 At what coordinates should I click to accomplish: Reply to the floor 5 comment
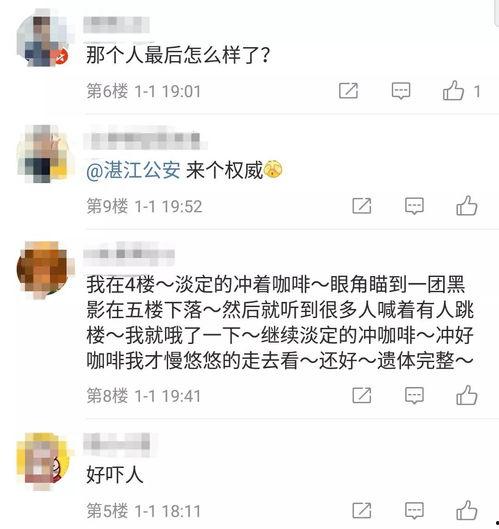(x=414, y=510)
